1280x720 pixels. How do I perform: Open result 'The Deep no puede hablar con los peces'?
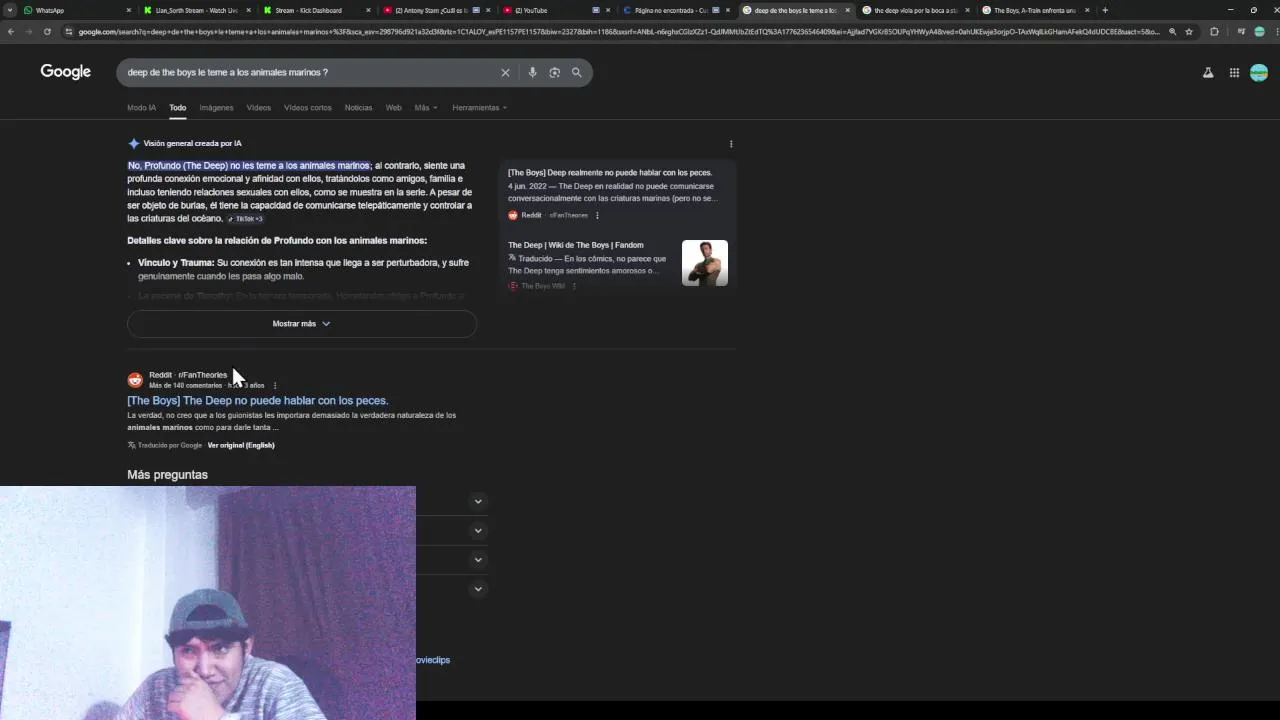tap(257, 400)
